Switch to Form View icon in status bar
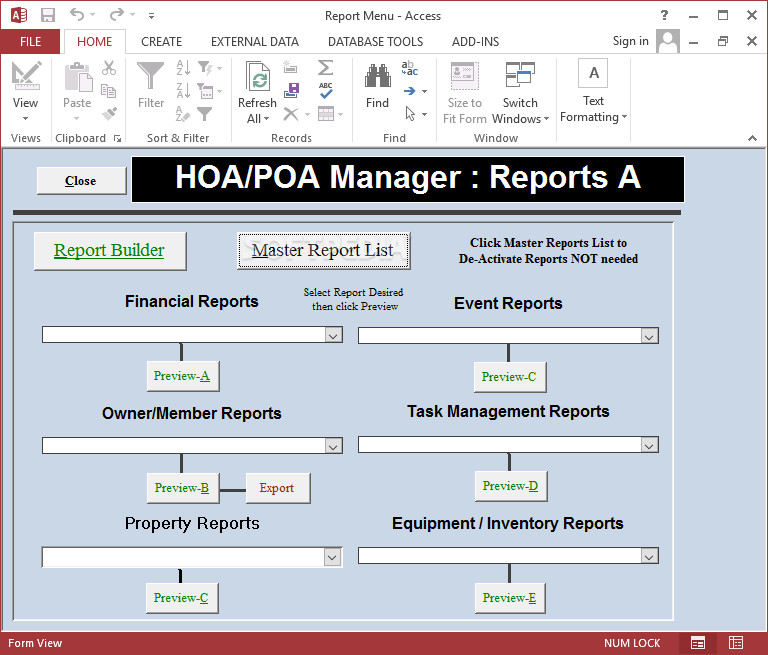Viewport: 768px width, 655px height. [x=698, y=643]
